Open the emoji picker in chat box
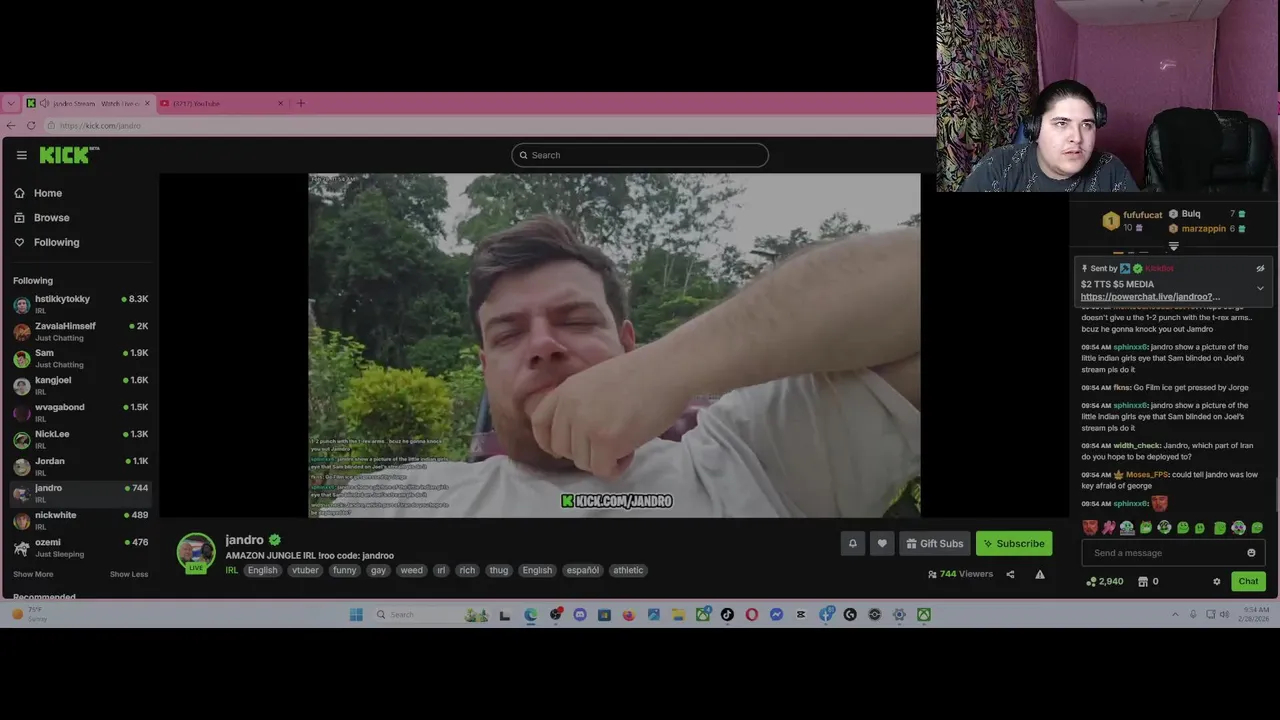 coord(1251,553)
